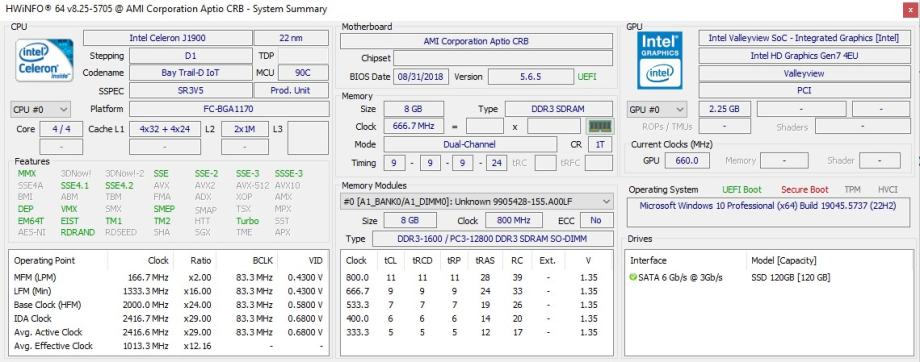Viewport: 920px width, 362px height.
Task: Click the TPM status indicator
Action: tap(852, 190)
